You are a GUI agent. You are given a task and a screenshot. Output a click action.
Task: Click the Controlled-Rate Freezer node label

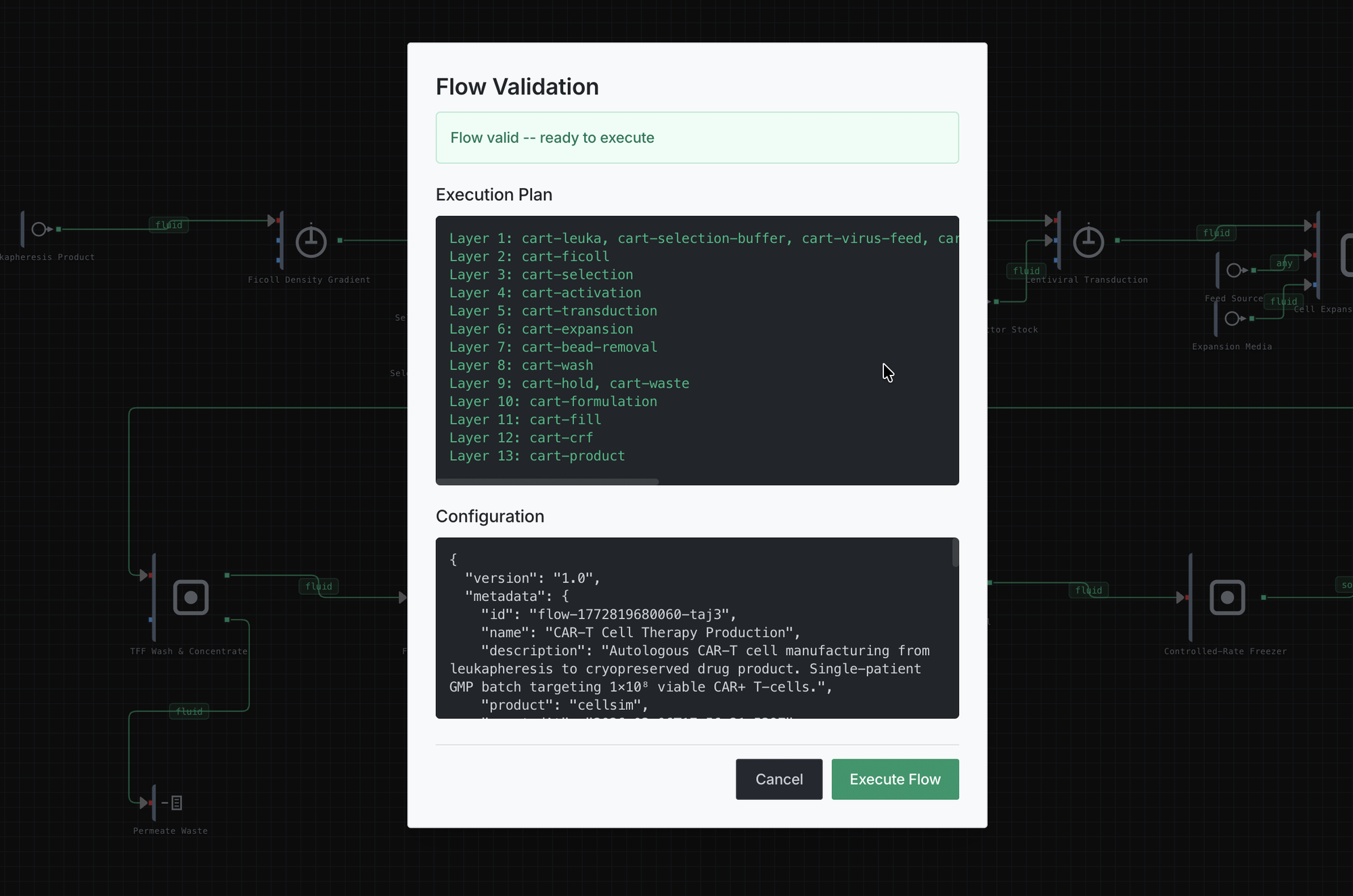1226,652
